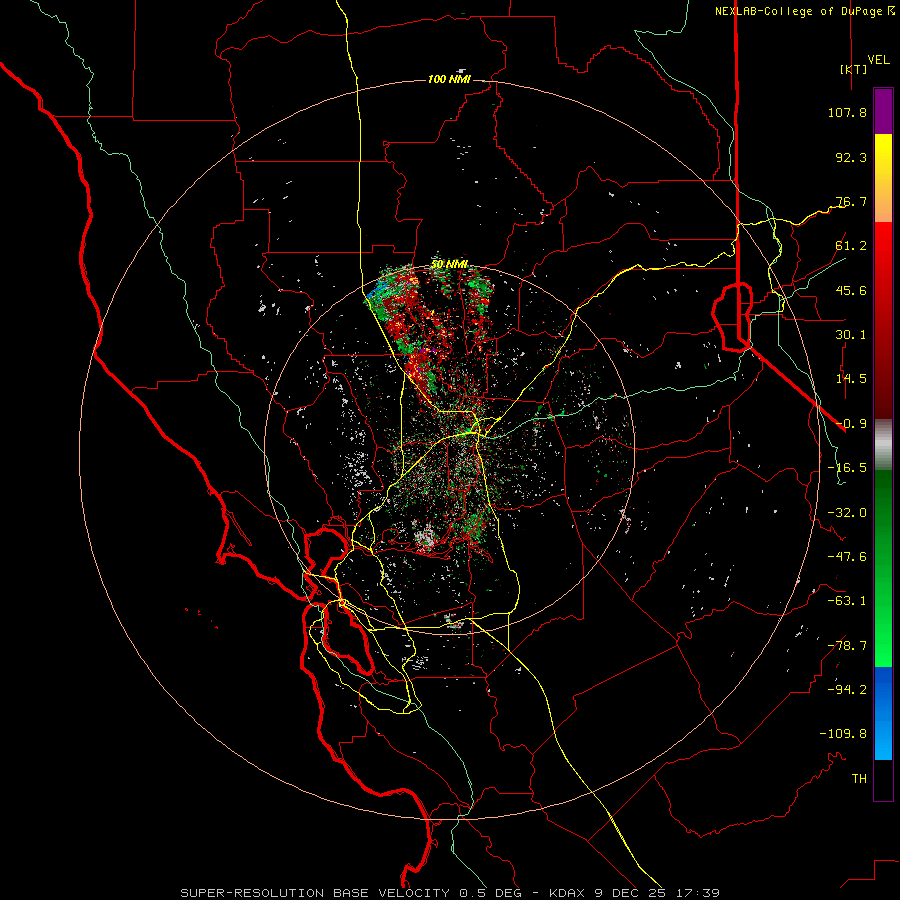Click the Super-Resolution Base Velocity caption
900x900 pixels.
pos(450,893)
